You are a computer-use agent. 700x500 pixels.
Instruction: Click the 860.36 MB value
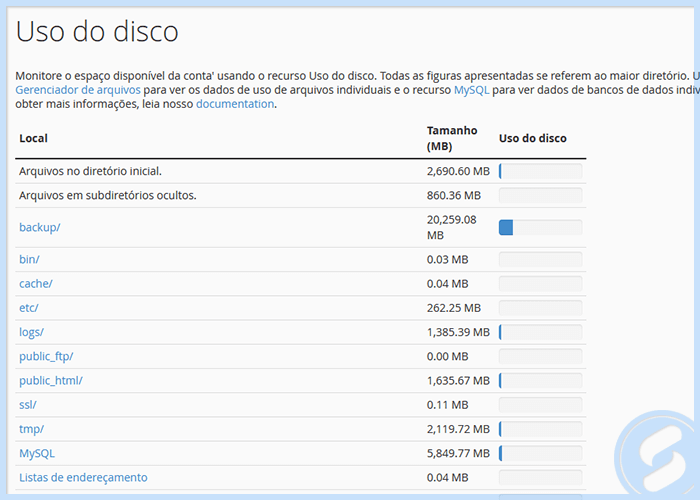454,195
